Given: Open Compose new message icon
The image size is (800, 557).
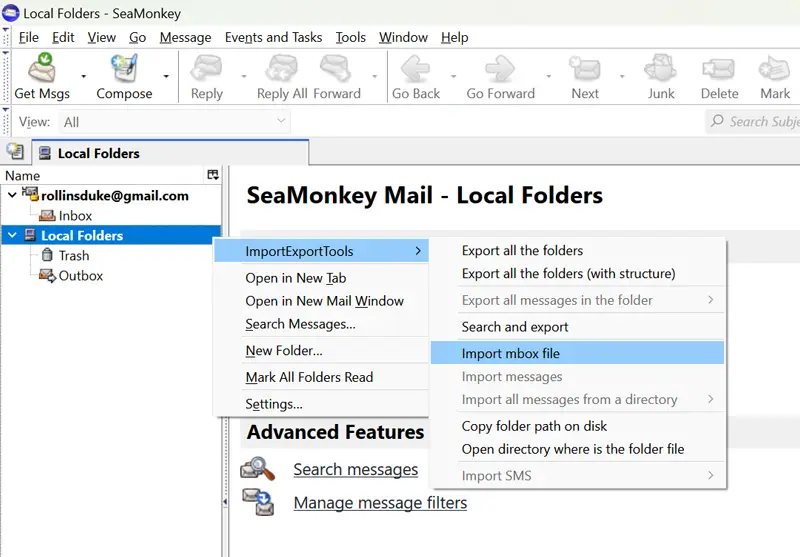Looking at the screenshot, I should click(x=124, y=70).
